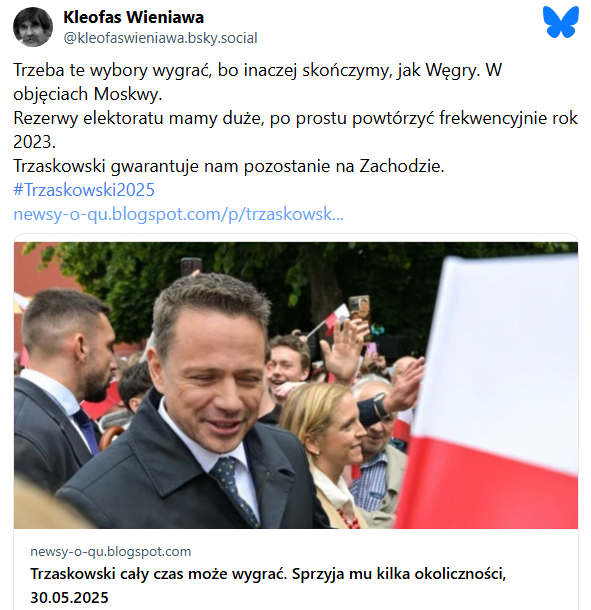Open the Kleofas Wieniawa display name

tap(133, 17)
